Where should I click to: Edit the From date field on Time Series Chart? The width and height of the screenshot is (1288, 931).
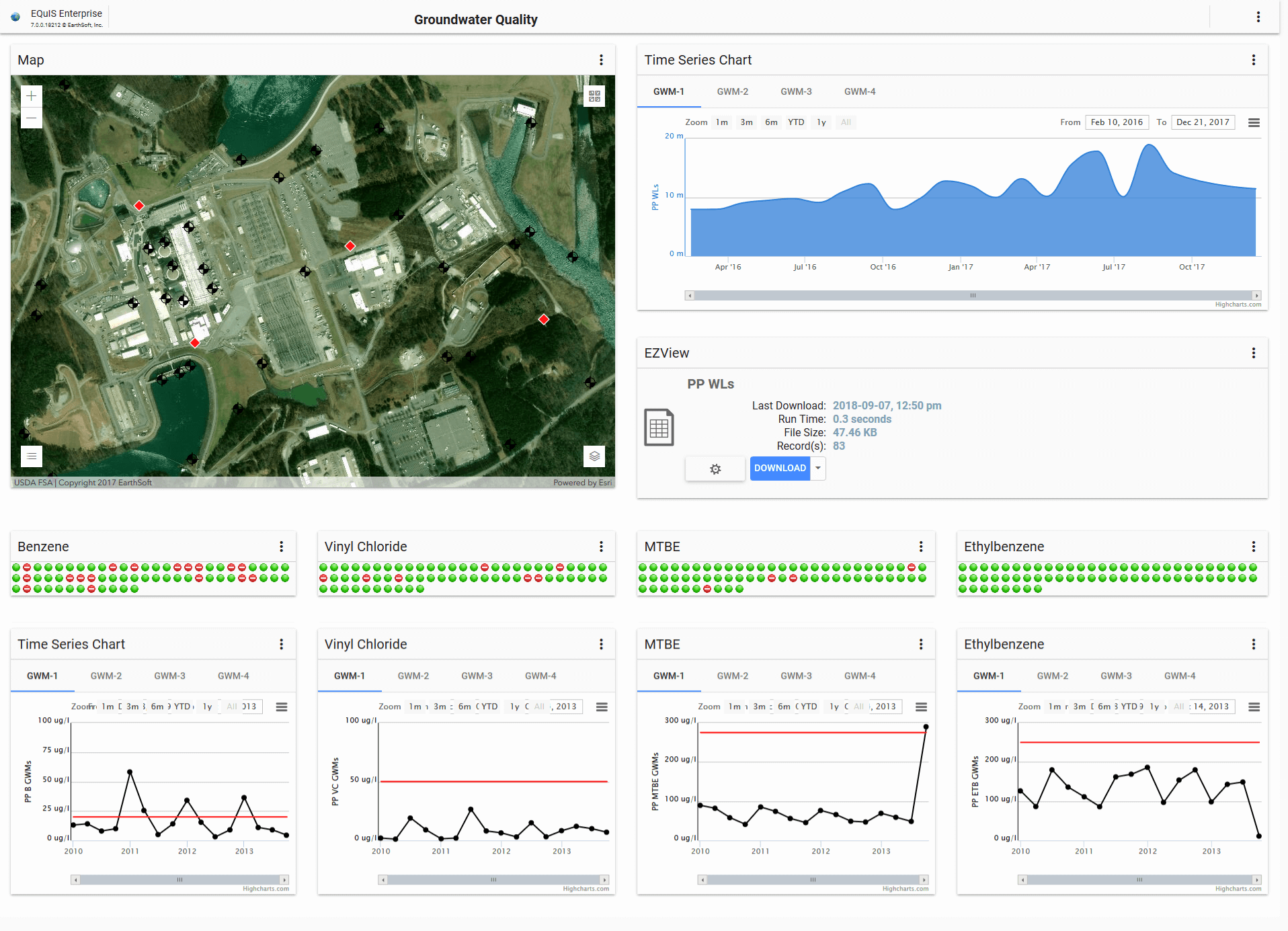(x=1117, y=122)
